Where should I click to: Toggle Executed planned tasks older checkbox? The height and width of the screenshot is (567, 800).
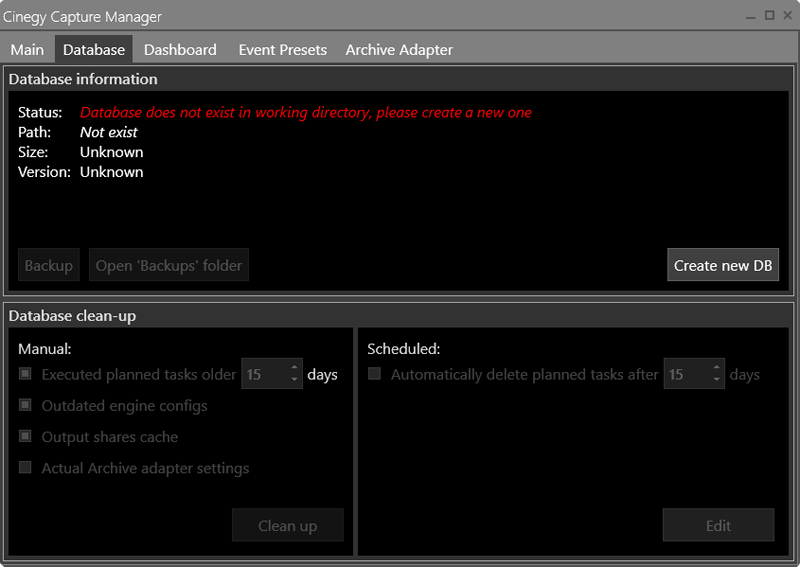pyautogui.click(x=25, y=374)
